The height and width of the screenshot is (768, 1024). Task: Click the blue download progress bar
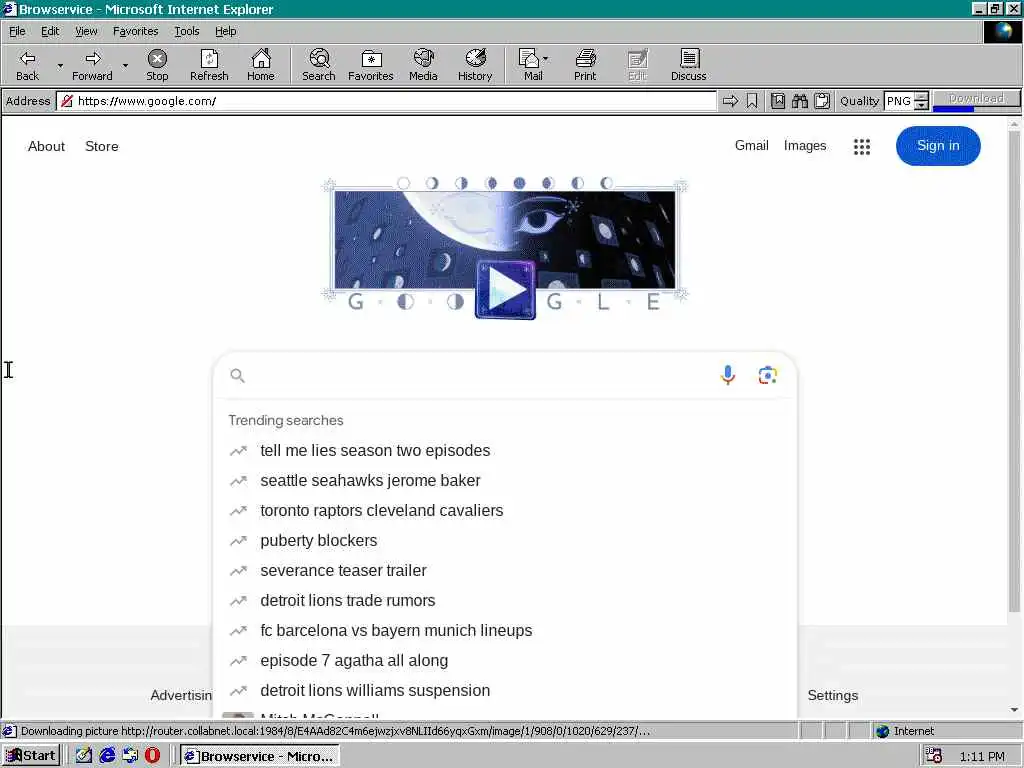click(x=953, y=108)
